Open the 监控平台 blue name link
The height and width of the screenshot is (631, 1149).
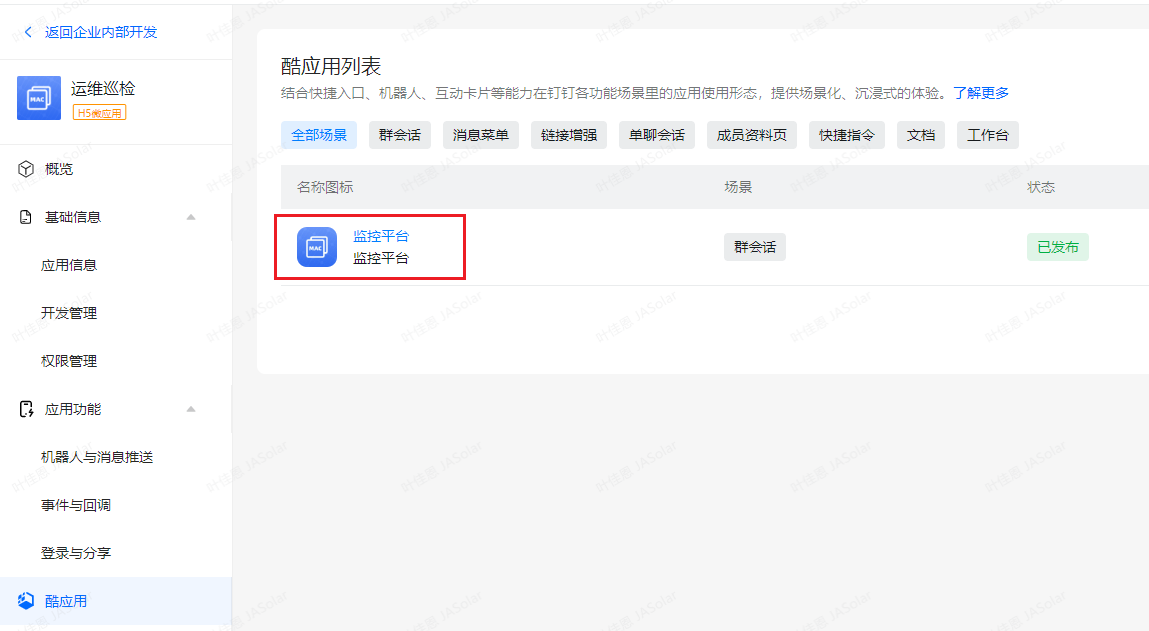381,237
